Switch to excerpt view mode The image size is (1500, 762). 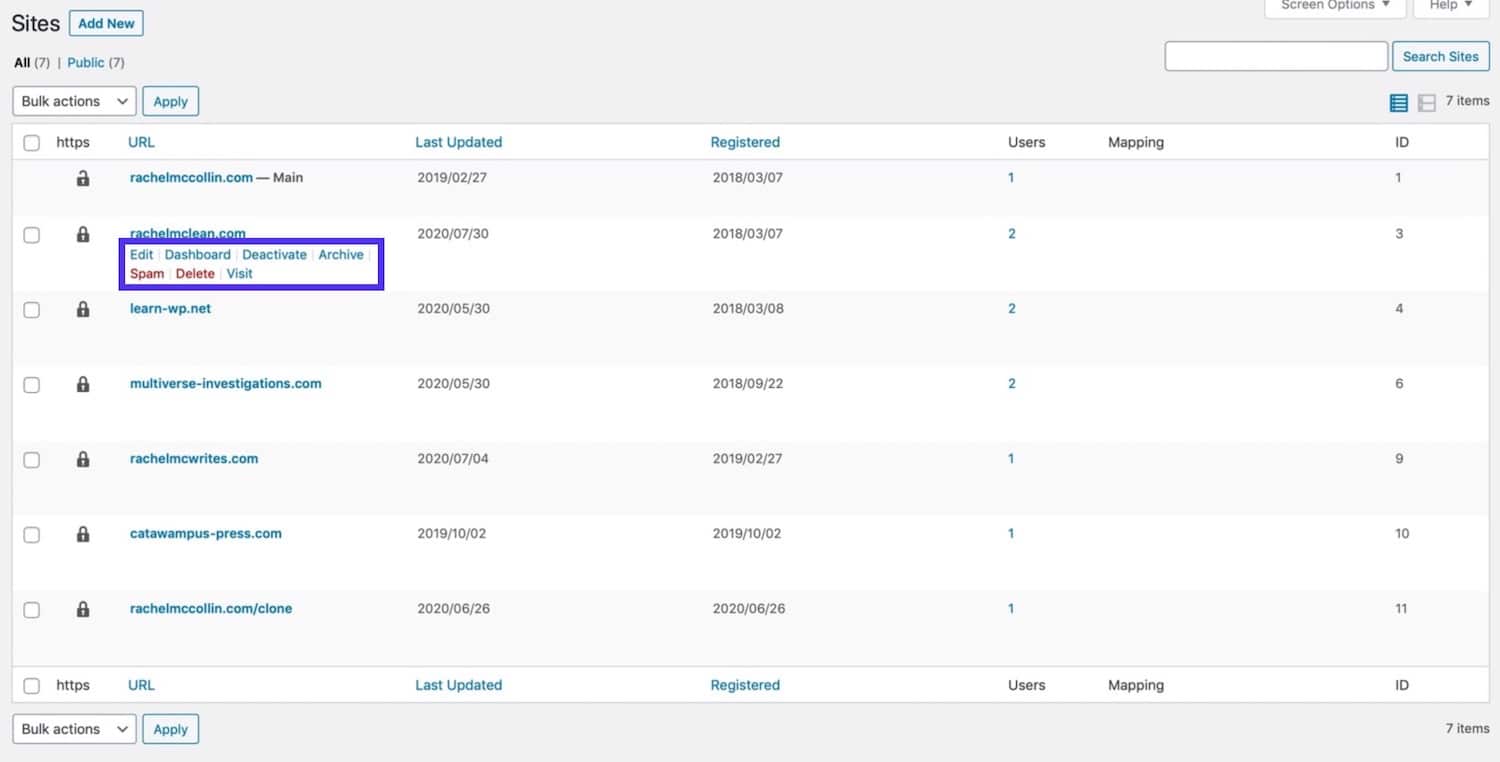1426,102
